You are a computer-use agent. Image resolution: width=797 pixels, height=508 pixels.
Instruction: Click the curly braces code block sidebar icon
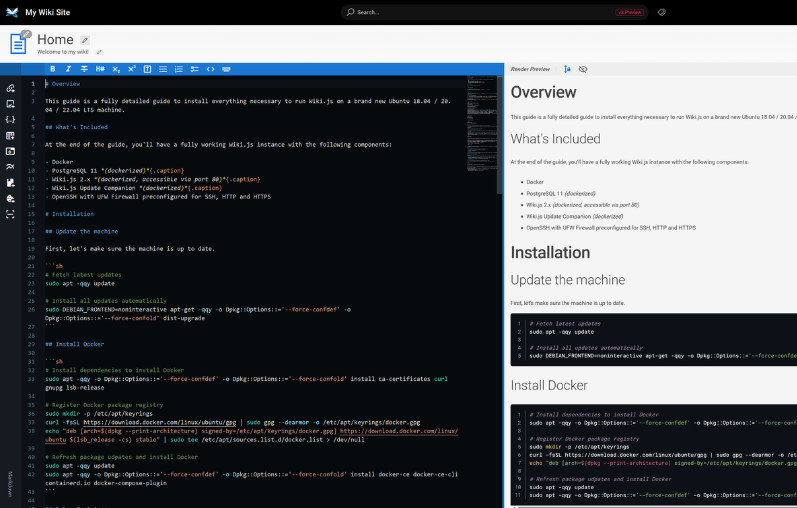point(10,119)
